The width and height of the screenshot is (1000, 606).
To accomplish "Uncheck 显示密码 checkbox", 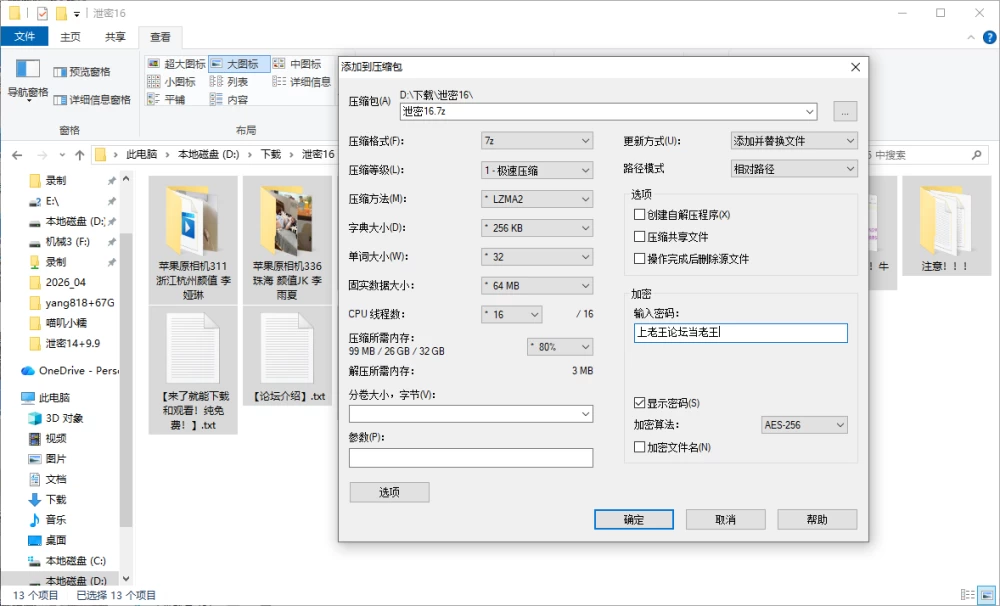I will pyautogui.click(x=639, y=403).
